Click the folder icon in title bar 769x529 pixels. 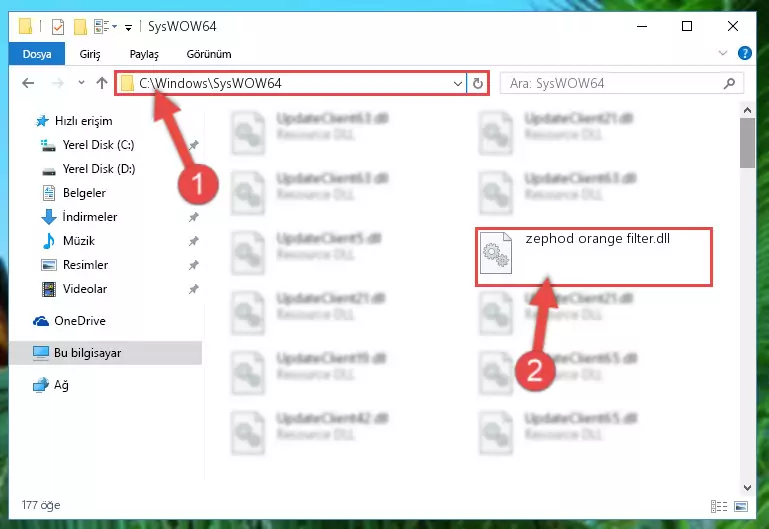pyautogui.click(x=26, y=26)
